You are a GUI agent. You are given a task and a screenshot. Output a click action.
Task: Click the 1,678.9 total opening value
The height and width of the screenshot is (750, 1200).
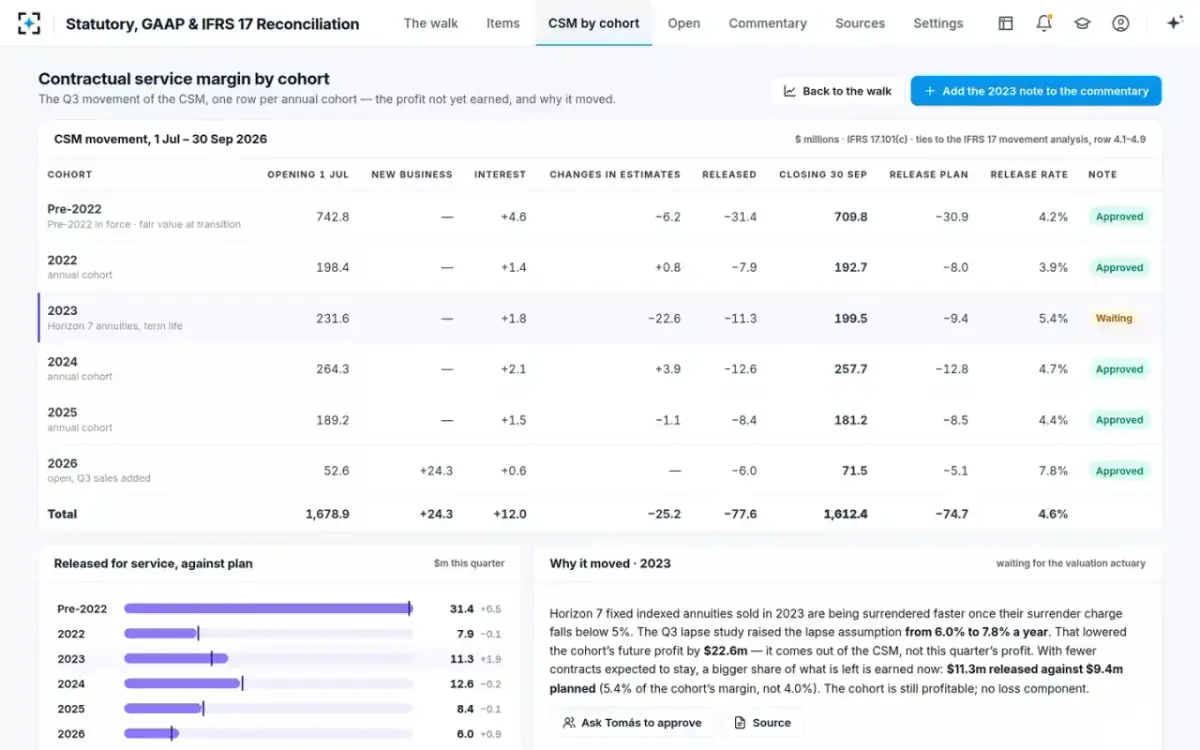327,514
